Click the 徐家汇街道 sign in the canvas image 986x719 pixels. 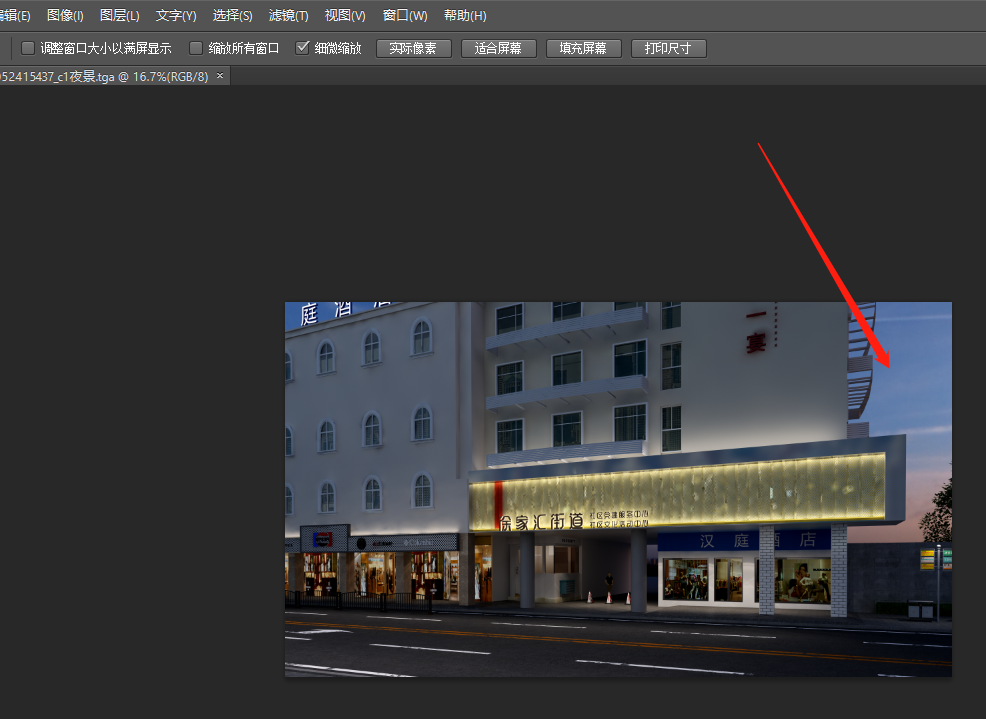541,521
